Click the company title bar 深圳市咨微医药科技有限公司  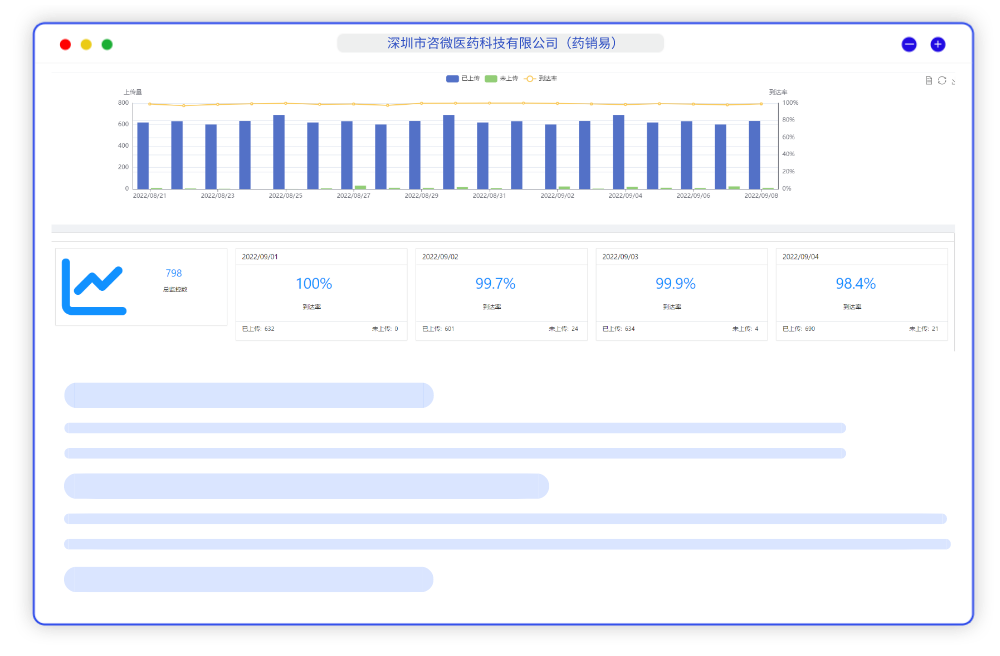pos(500,43)
